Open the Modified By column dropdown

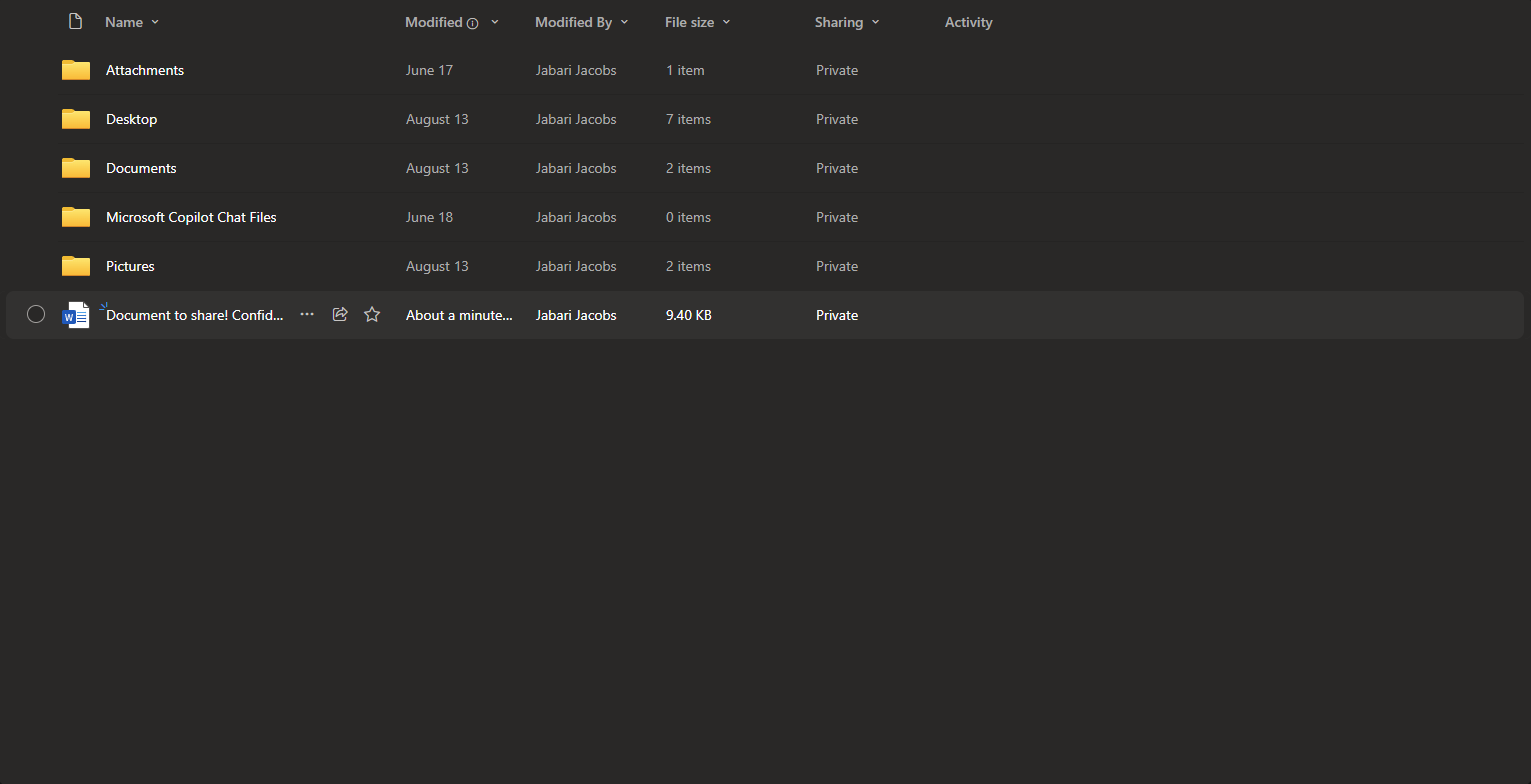[624, 22]
